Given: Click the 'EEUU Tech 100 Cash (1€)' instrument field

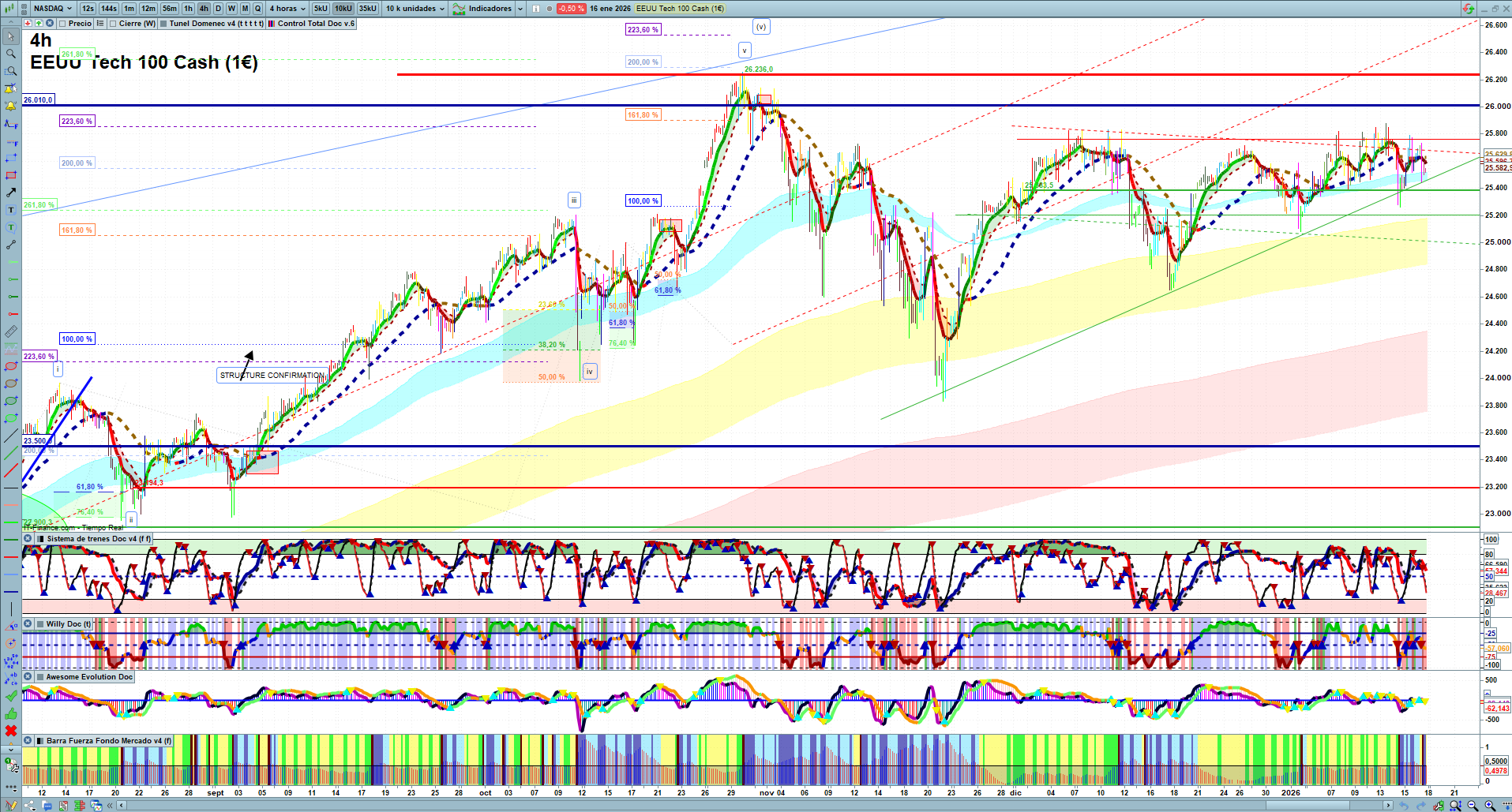Looking at the screenshot, I should click(x=680, y=9).
